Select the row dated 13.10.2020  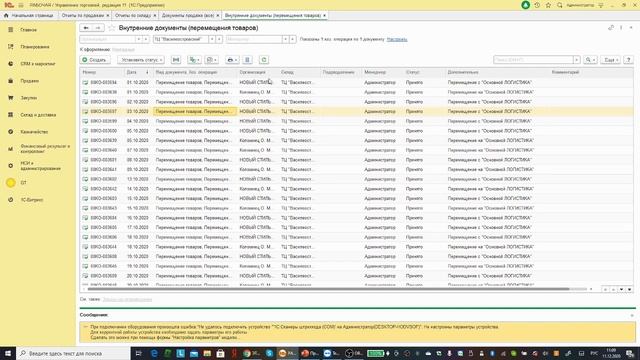(356, 179)
